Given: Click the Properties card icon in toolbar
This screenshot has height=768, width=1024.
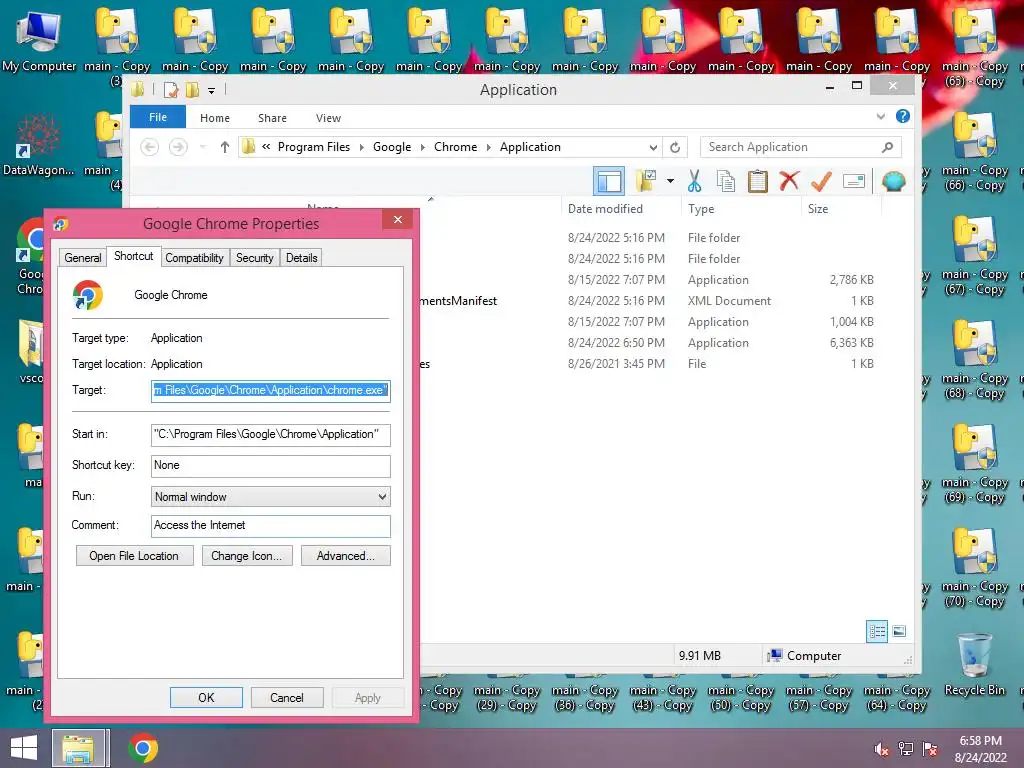Looking at the screenshot, I should (x=854, y=181).
